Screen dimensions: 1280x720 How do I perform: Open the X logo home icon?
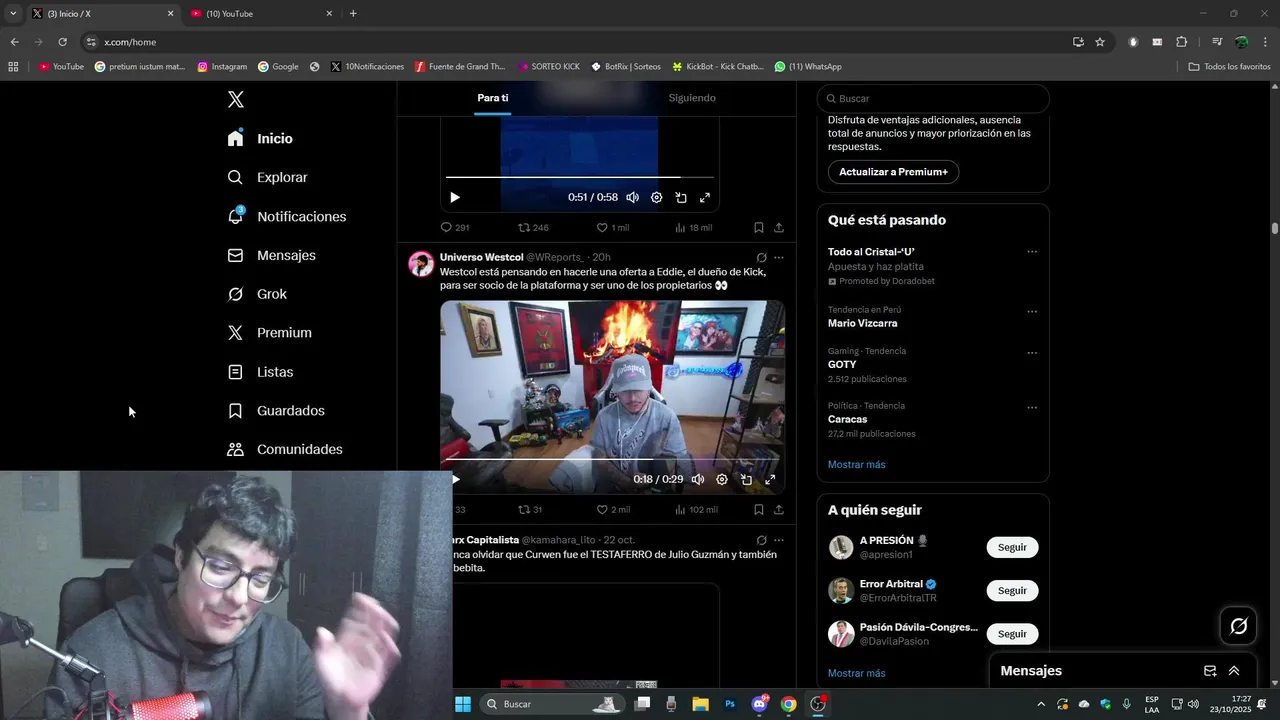coord(236,99)
